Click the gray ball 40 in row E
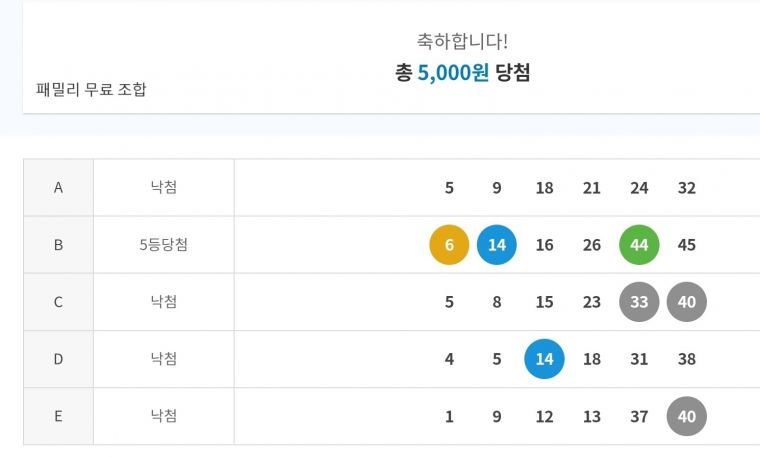Image resolution: width=760 pixels, height=457 pixels. tap(687, 416)
